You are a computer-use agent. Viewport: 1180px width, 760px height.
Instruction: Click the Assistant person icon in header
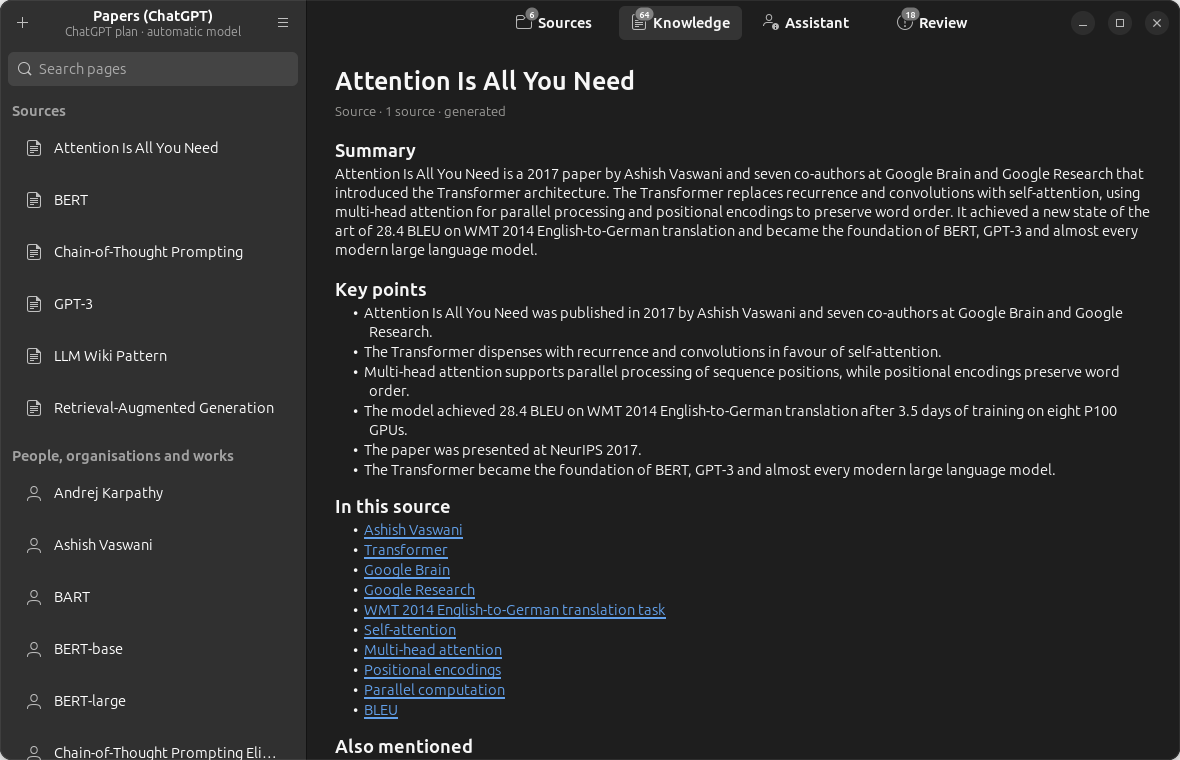click(x=771, y=23)
